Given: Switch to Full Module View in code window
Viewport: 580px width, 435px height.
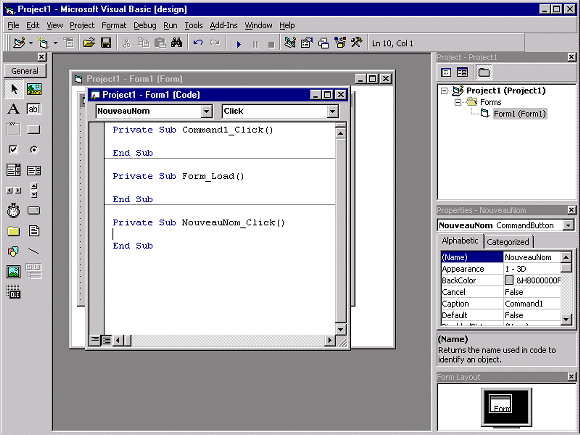Looking at the screenshot, I should 107,340.
